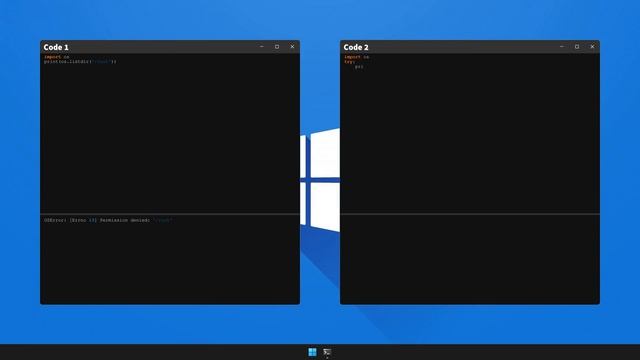The height and width of the screenshot is (360, 640).
Task: Close the Code 1 window
Action: coord(292,47)
